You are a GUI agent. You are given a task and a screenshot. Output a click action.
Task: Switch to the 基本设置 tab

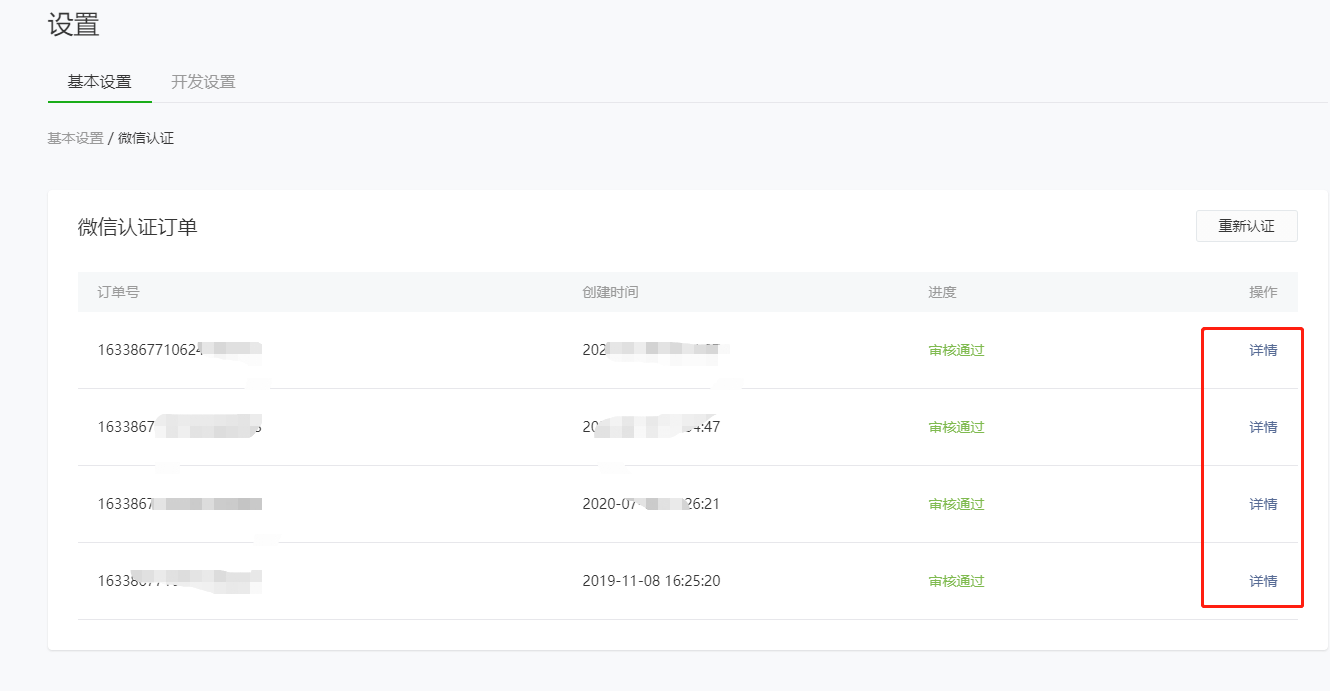pos(99,82)
